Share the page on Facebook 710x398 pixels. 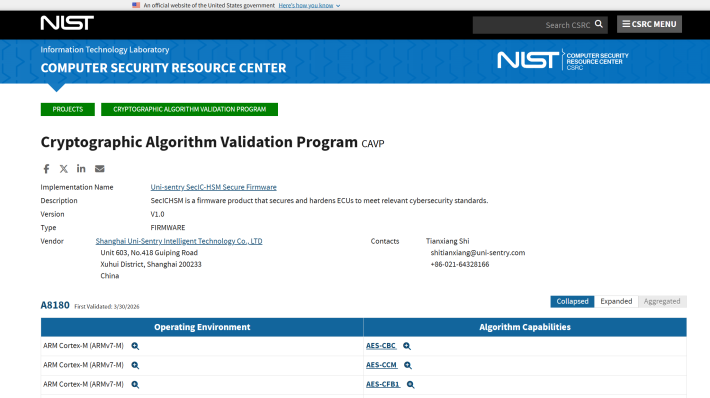pos(46,169)
